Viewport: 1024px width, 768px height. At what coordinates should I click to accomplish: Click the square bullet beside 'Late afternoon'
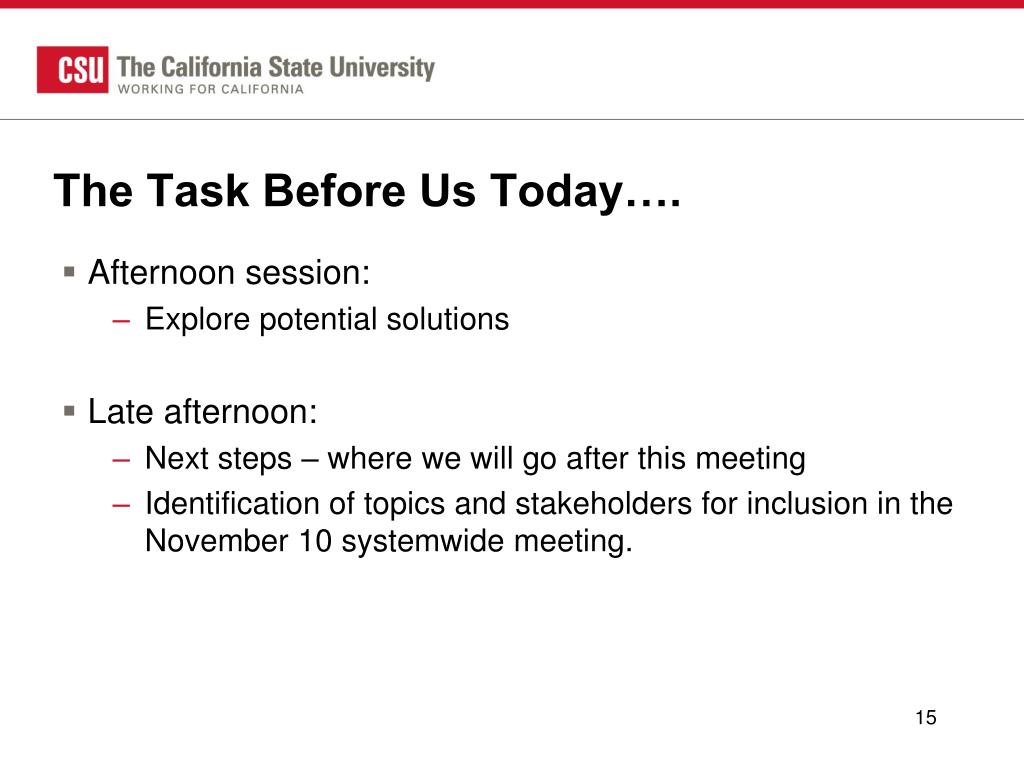(x=69, y=411)
